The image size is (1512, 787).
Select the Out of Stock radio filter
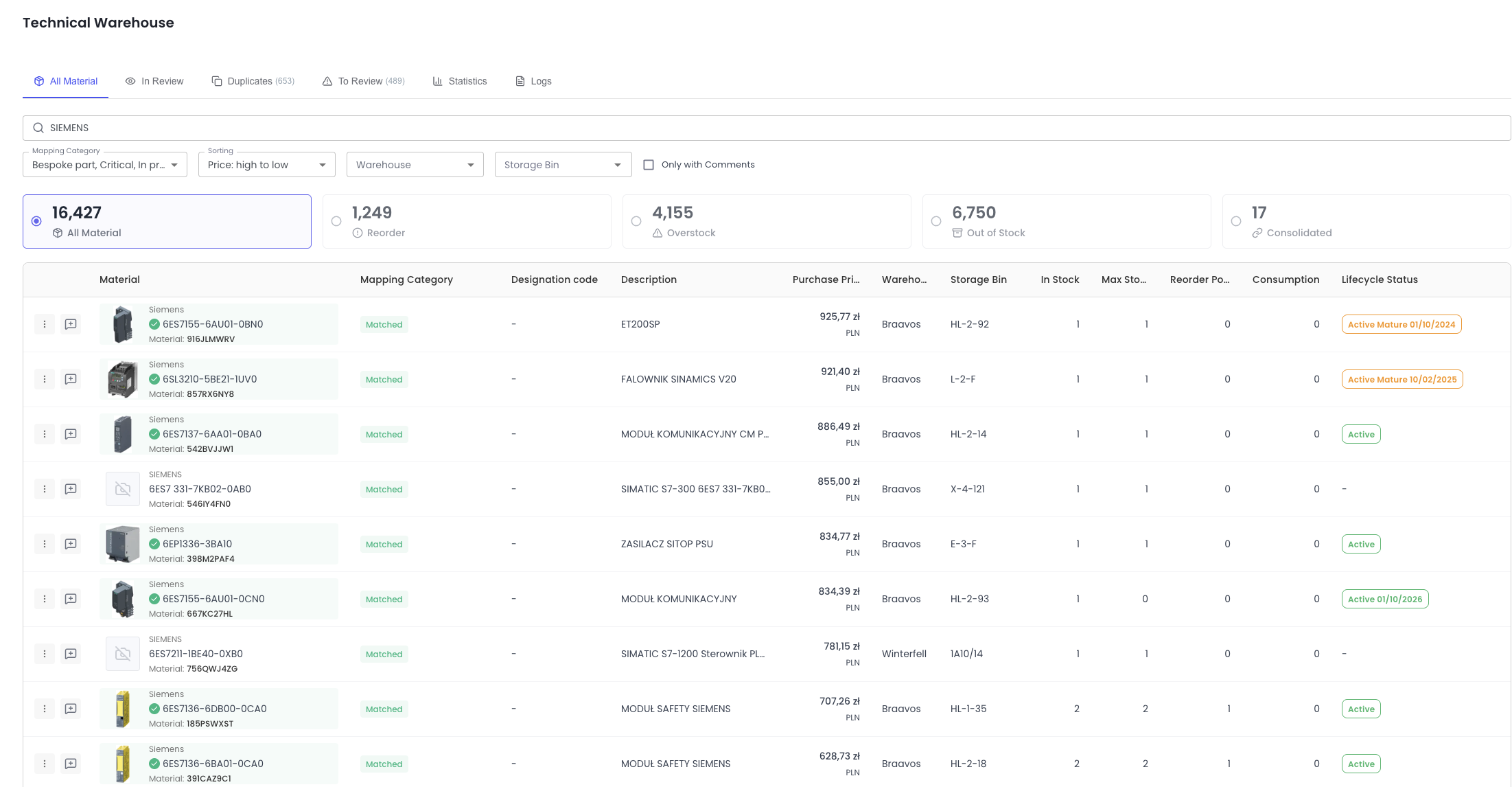click(936, 221)
